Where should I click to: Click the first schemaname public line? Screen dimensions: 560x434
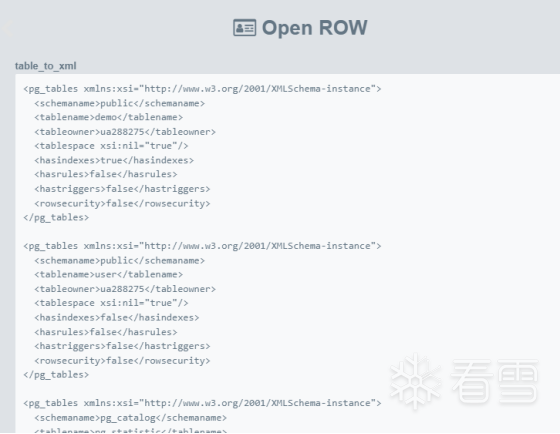coord(120,103)
